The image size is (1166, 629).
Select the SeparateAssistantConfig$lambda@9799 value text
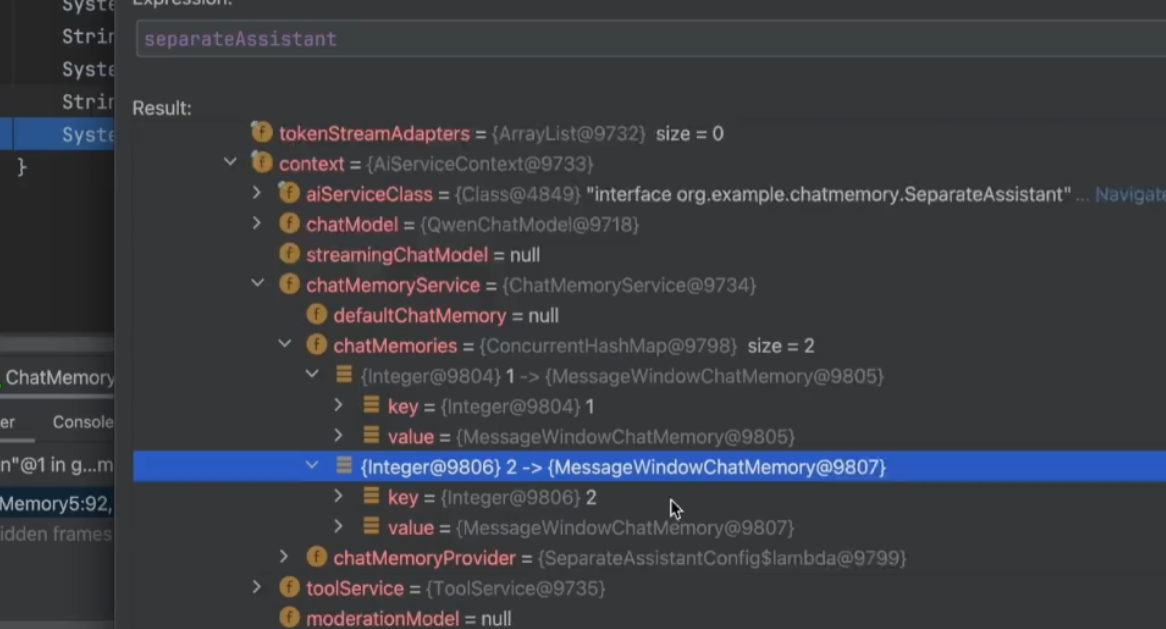tap(722, 558)
